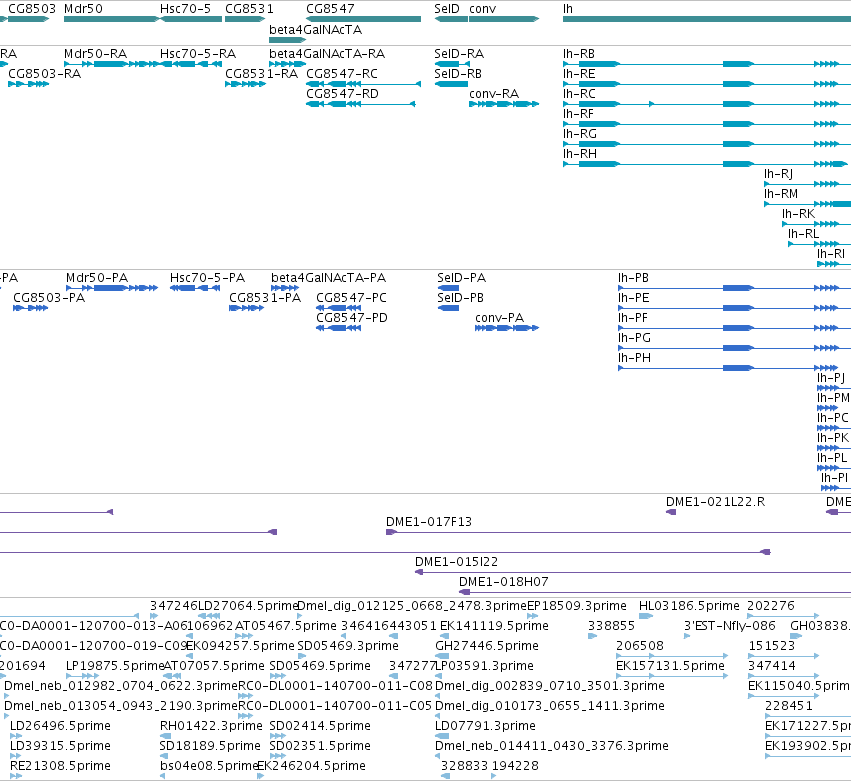Click the Ih-RG transcript label
Screen dimensions: 851x781
pos(580,134)
